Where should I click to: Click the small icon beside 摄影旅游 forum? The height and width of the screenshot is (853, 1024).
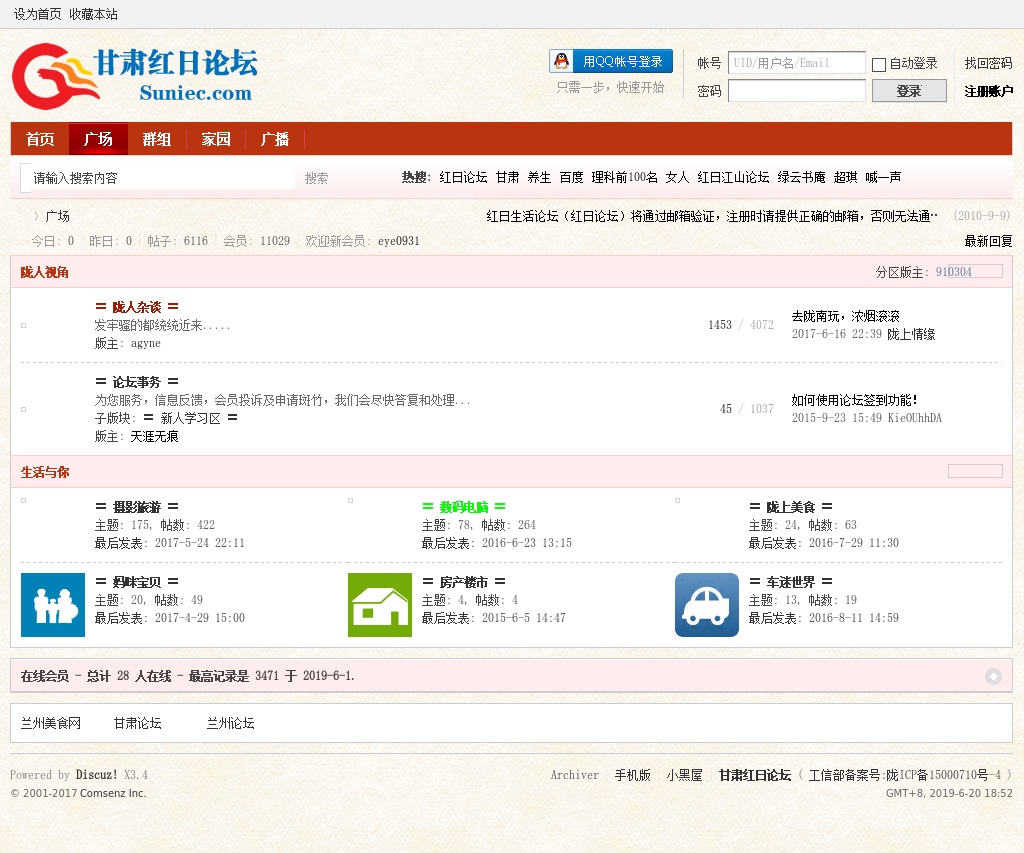coord(24,500)
